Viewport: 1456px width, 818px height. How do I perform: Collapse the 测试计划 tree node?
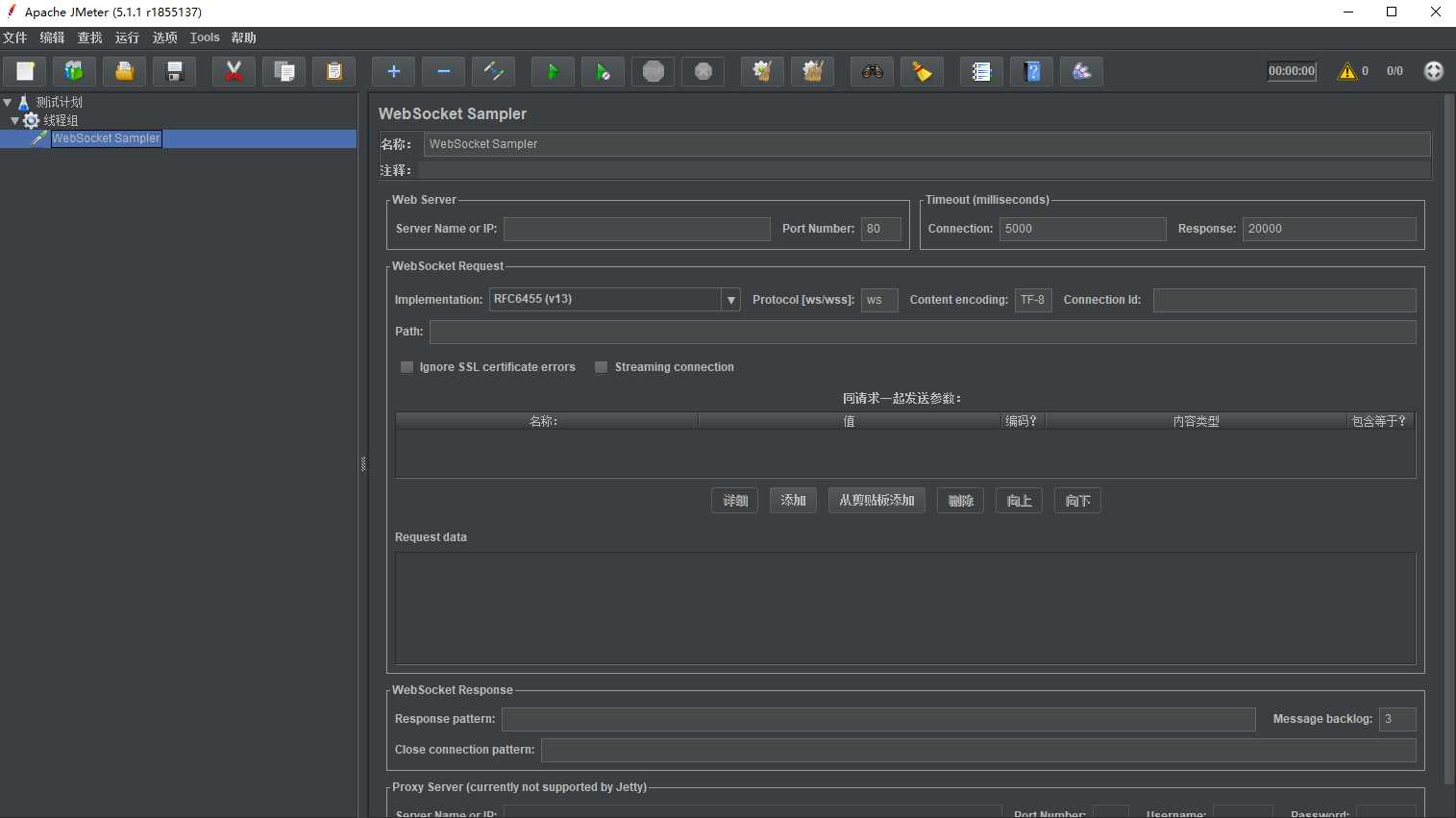tap(8, 102)
